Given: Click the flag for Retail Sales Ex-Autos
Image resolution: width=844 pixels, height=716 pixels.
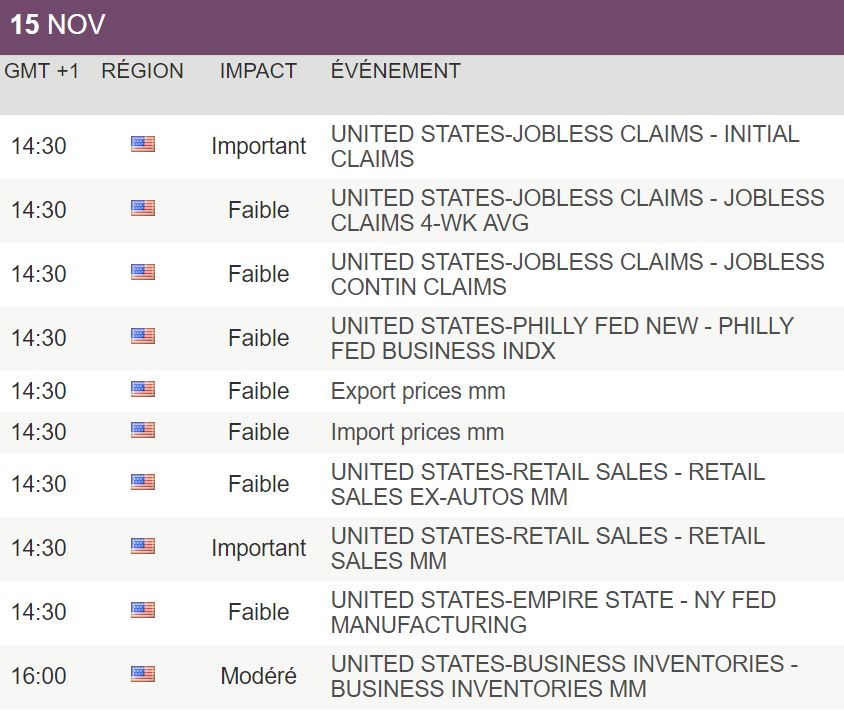Looking at the screenshot, I should click(143, 483).
